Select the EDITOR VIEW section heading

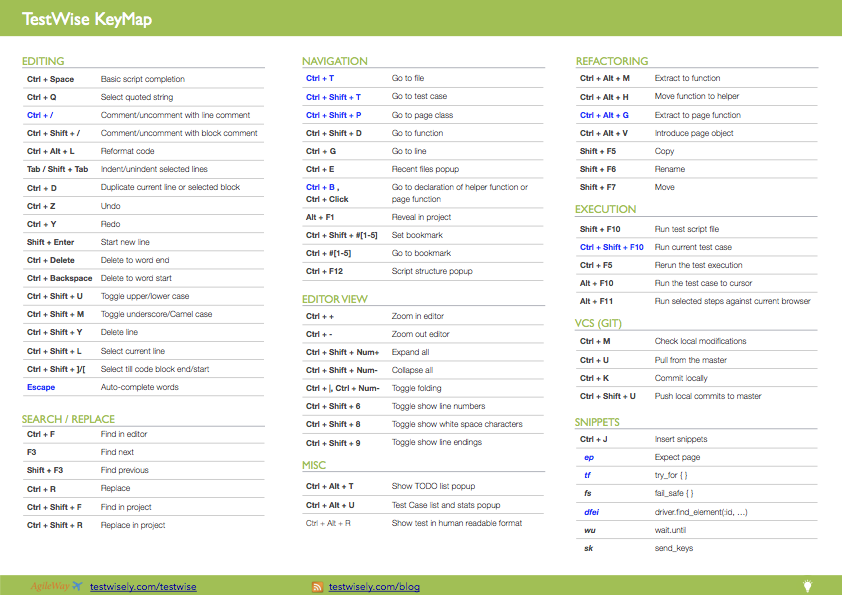pos(335,299)
